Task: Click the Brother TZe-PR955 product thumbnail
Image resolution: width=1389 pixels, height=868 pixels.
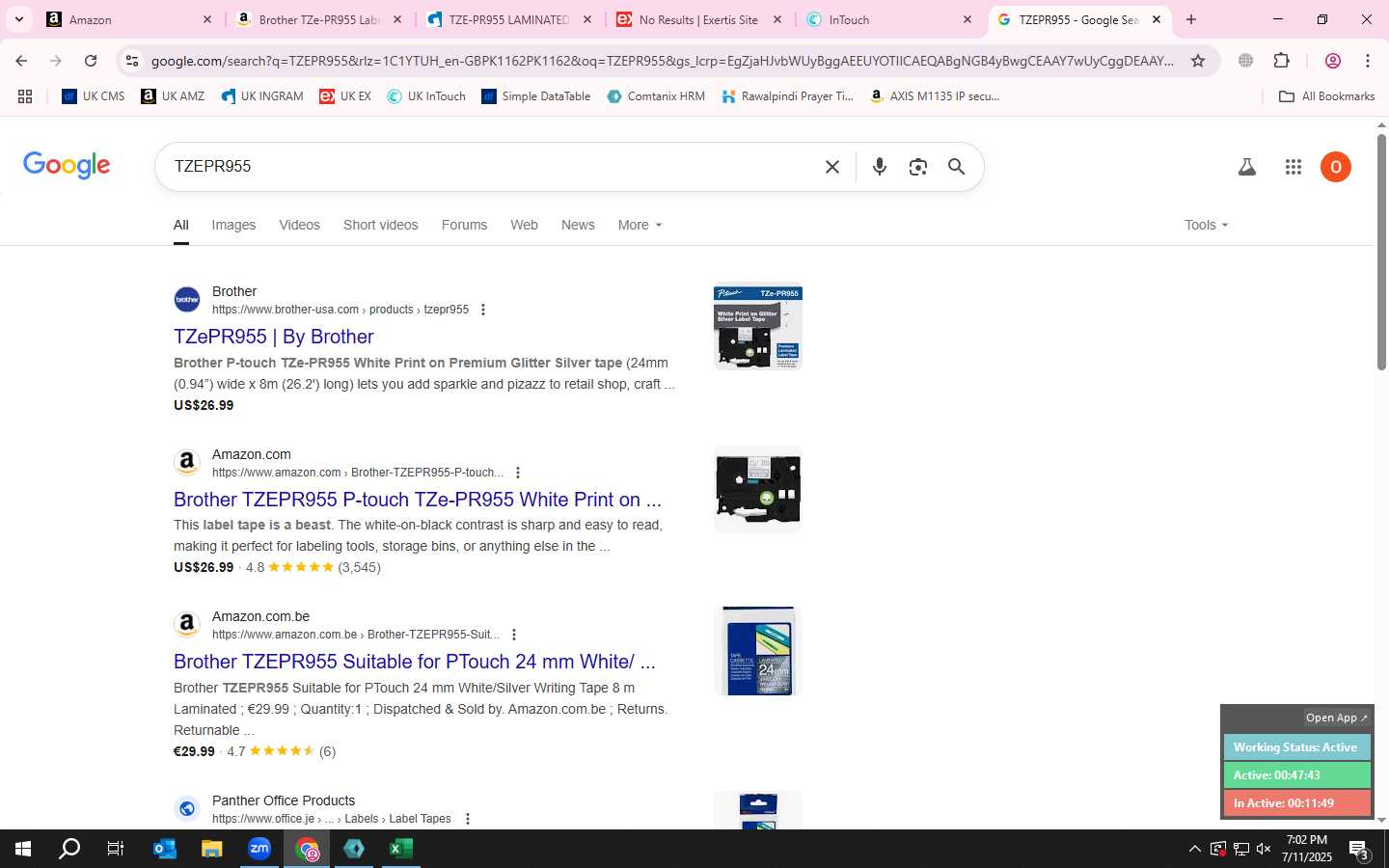Action: click(x=758, y=326)
